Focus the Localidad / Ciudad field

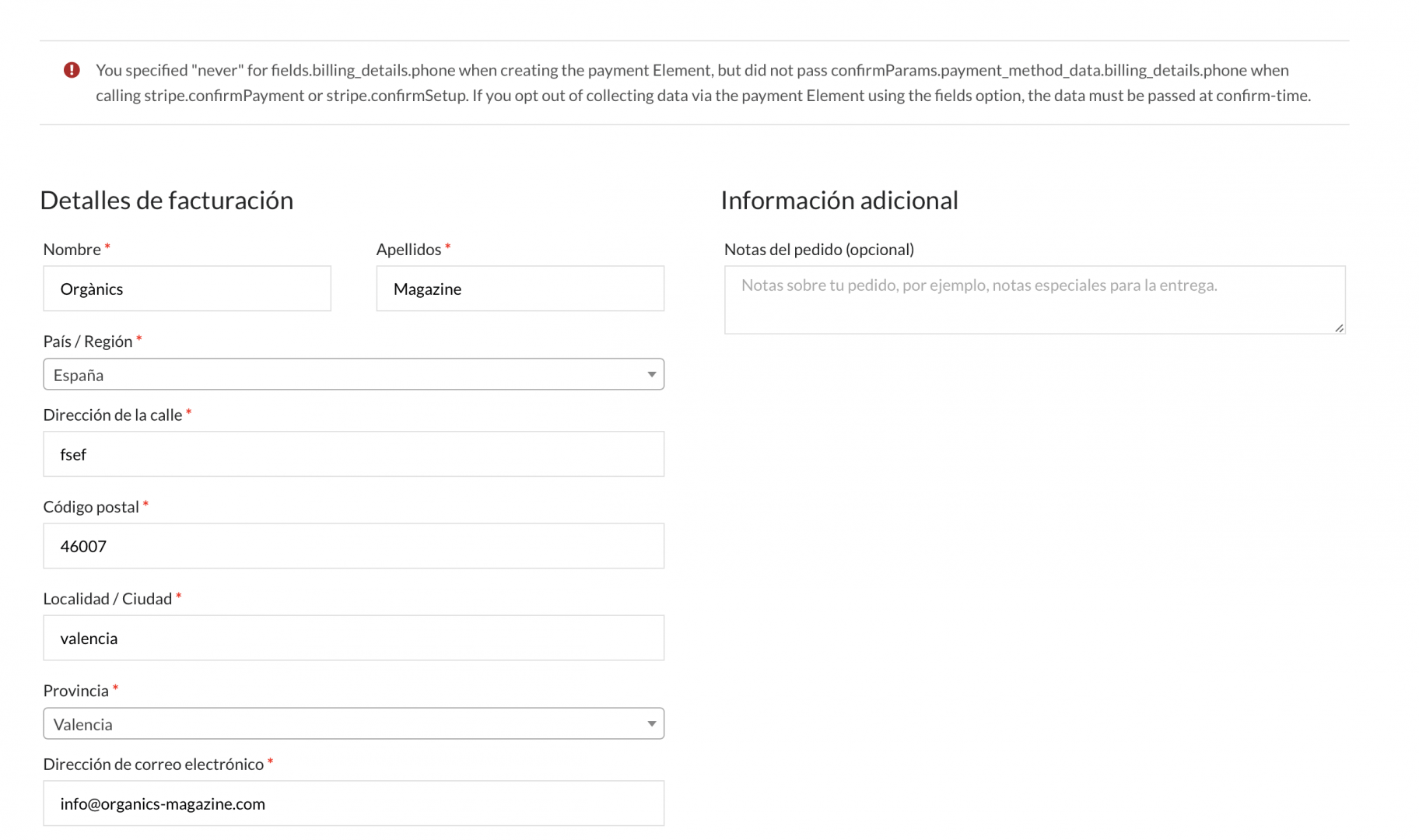353,638
